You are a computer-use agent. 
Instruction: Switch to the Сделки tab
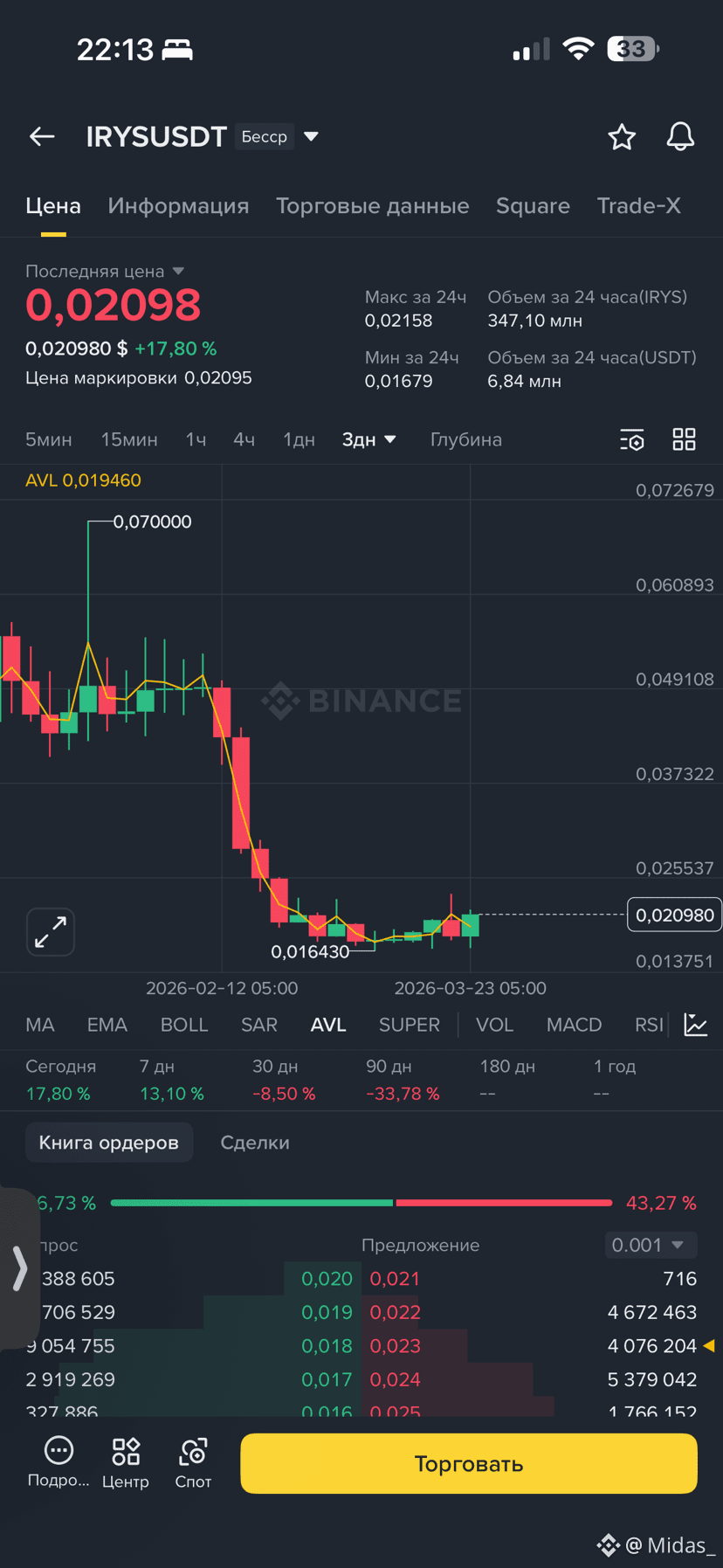(x=255, y=1143)
